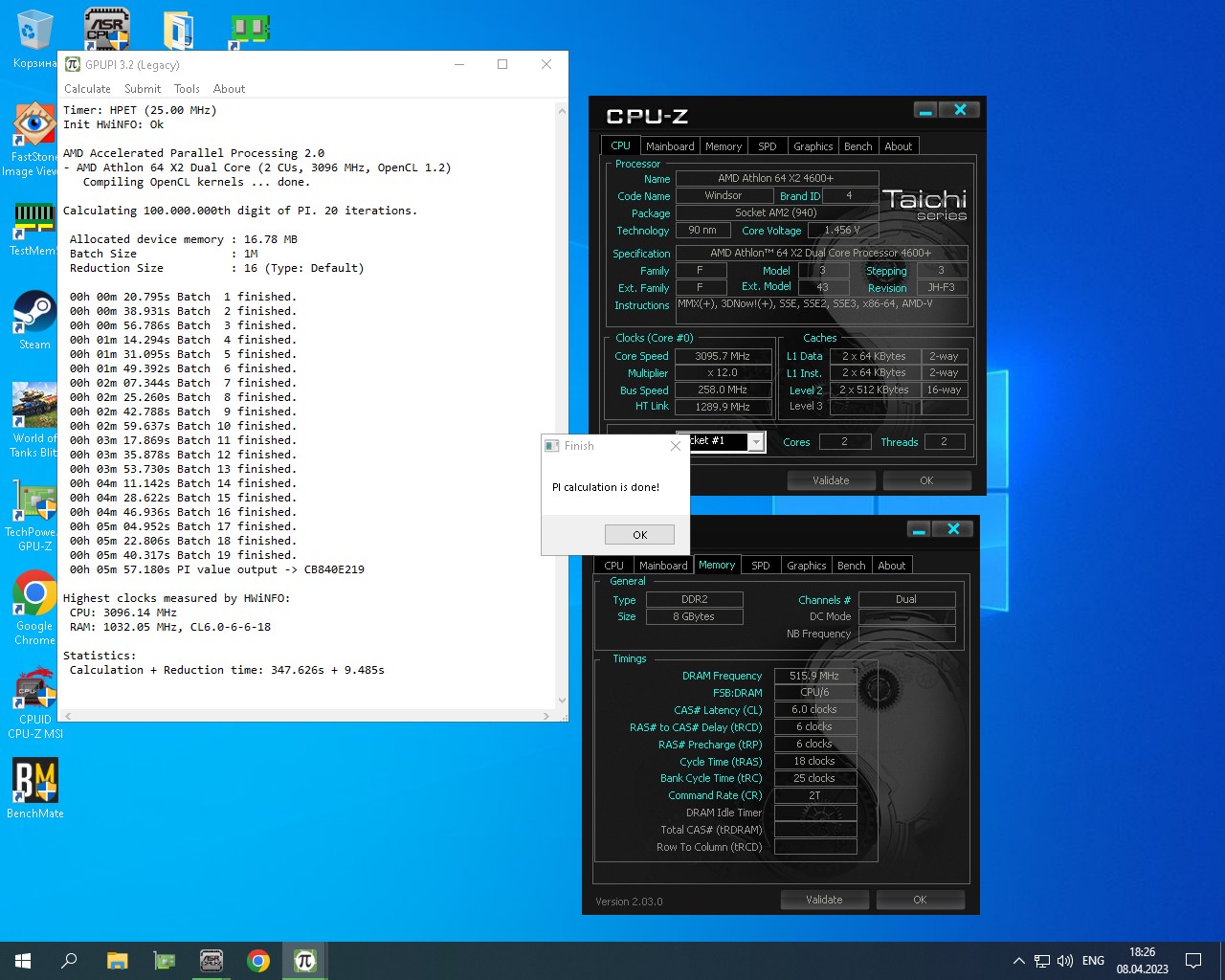Open network status tray icon

[x=1042, y=961]
